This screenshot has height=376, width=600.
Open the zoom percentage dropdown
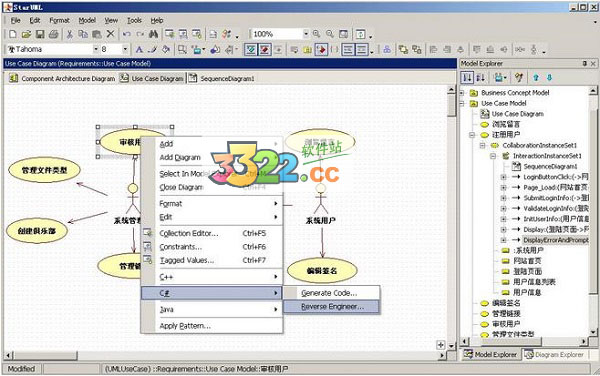coord(306,34)
